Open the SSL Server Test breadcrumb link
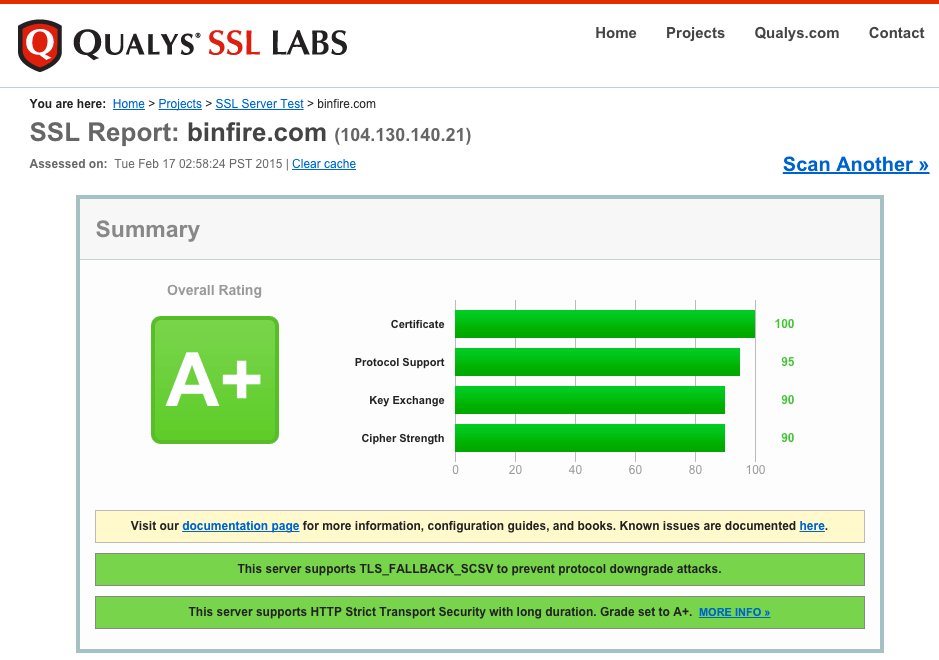 (x=259, y=104)
